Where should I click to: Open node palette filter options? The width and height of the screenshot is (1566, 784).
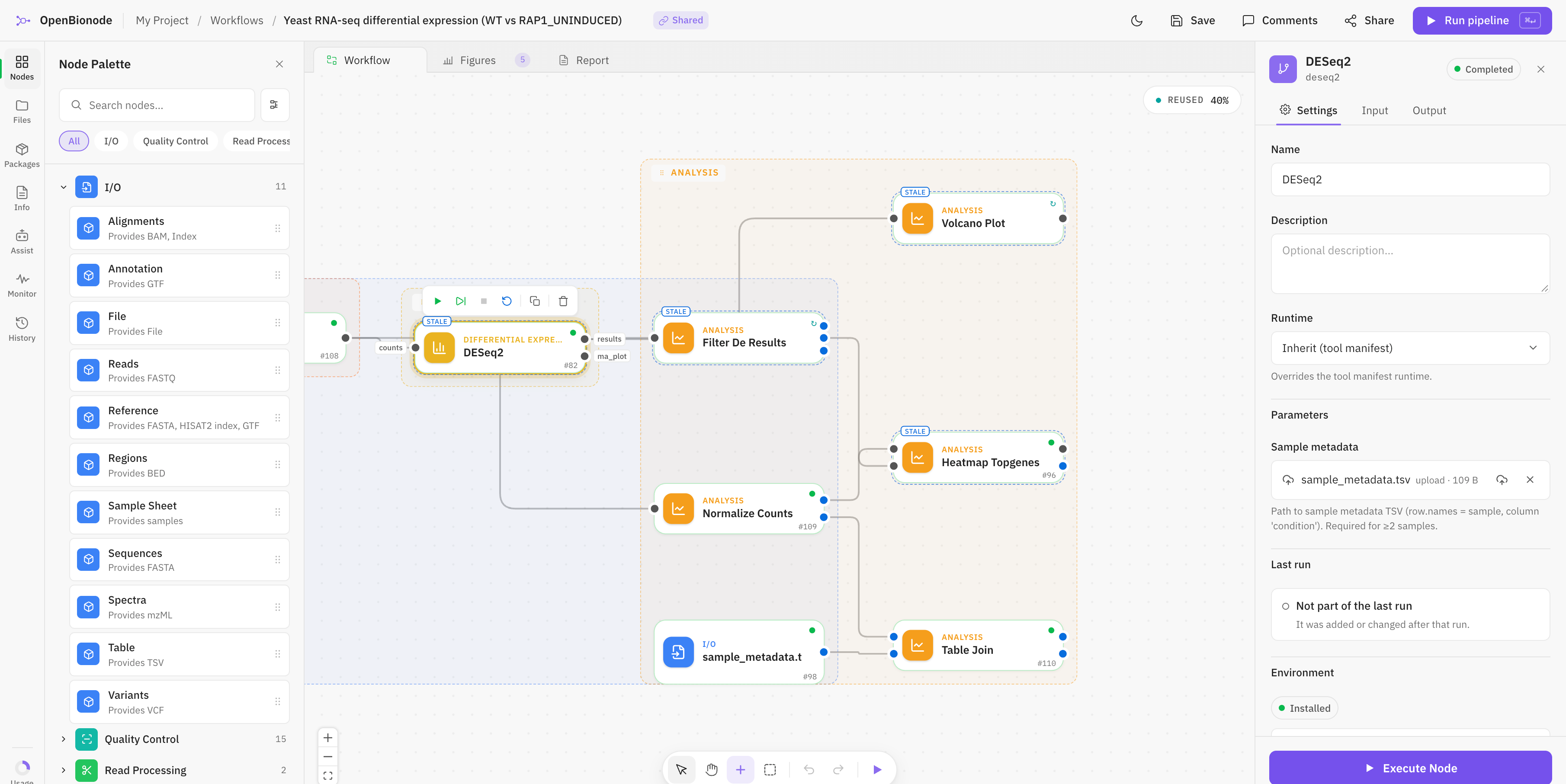[274, 105]
